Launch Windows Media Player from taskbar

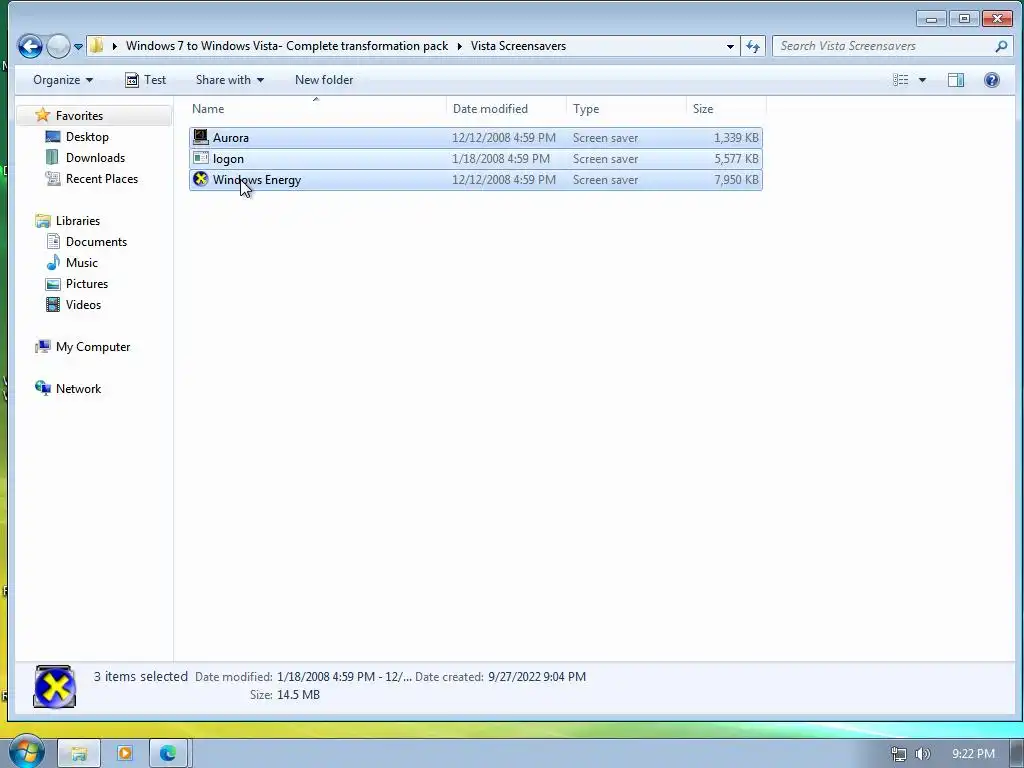click(x=124, y=754)
